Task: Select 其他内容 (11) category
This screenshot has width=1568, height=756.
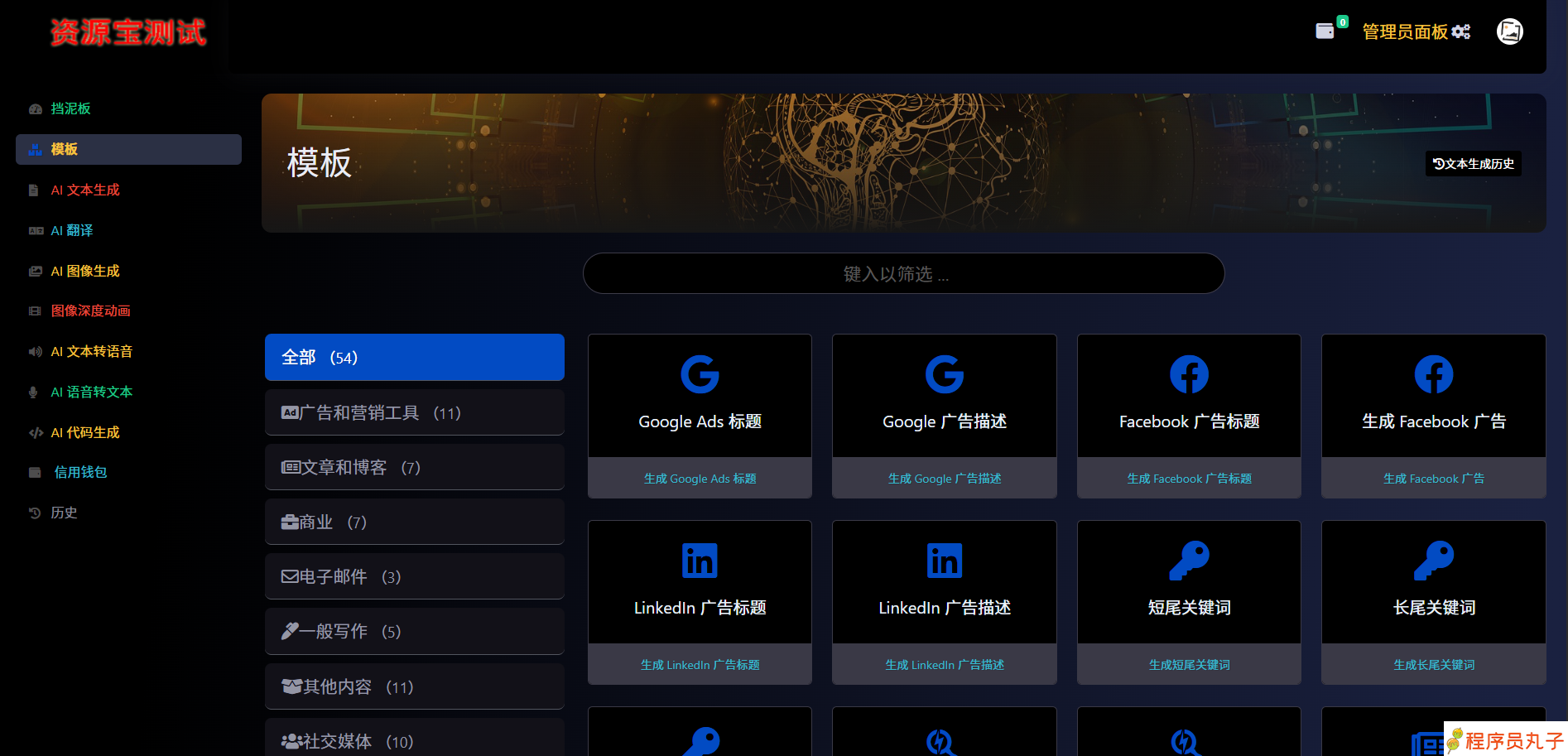Action: 415,686
